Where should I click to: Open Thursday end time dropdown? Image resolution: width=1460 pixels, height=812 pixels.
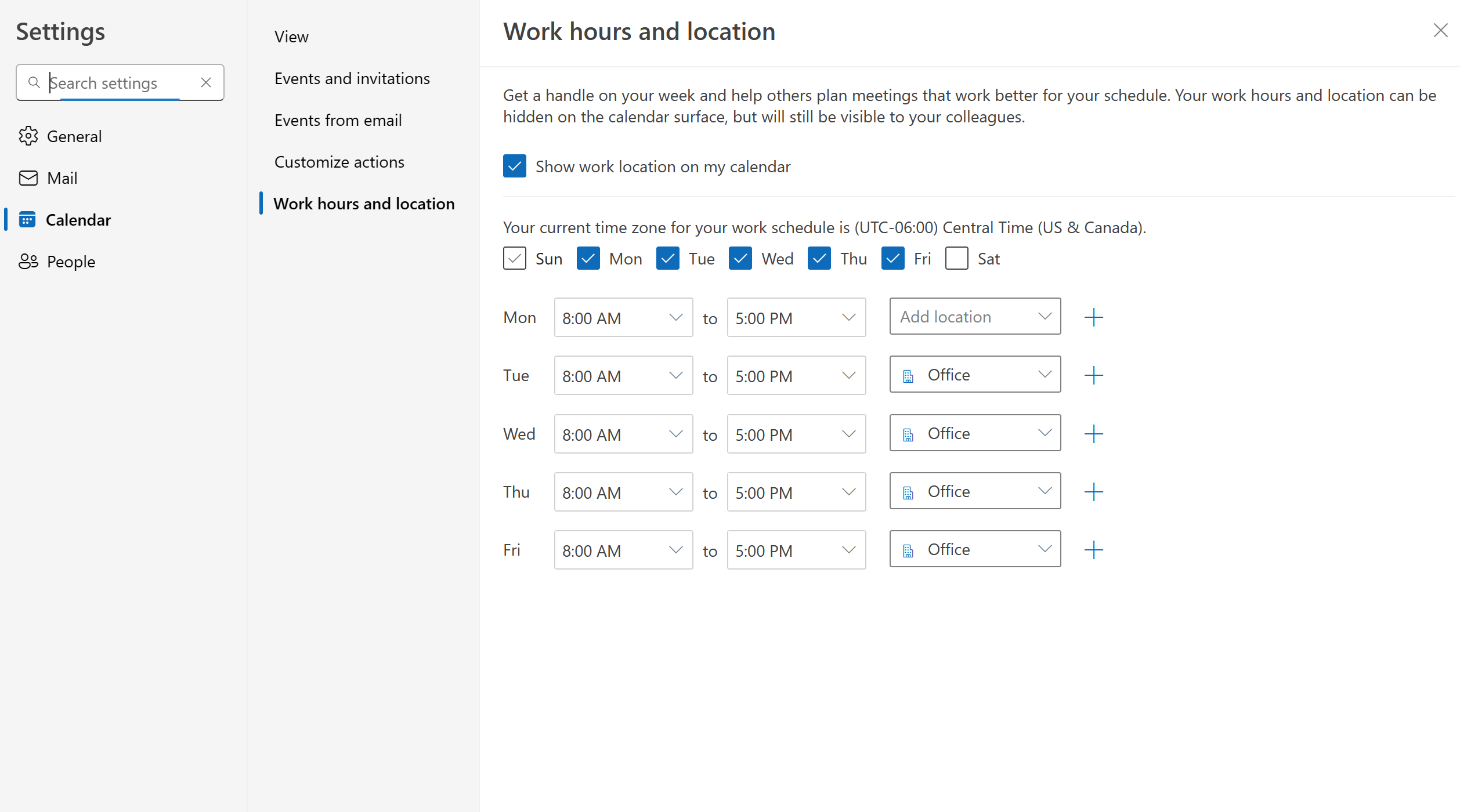[797, 492]
